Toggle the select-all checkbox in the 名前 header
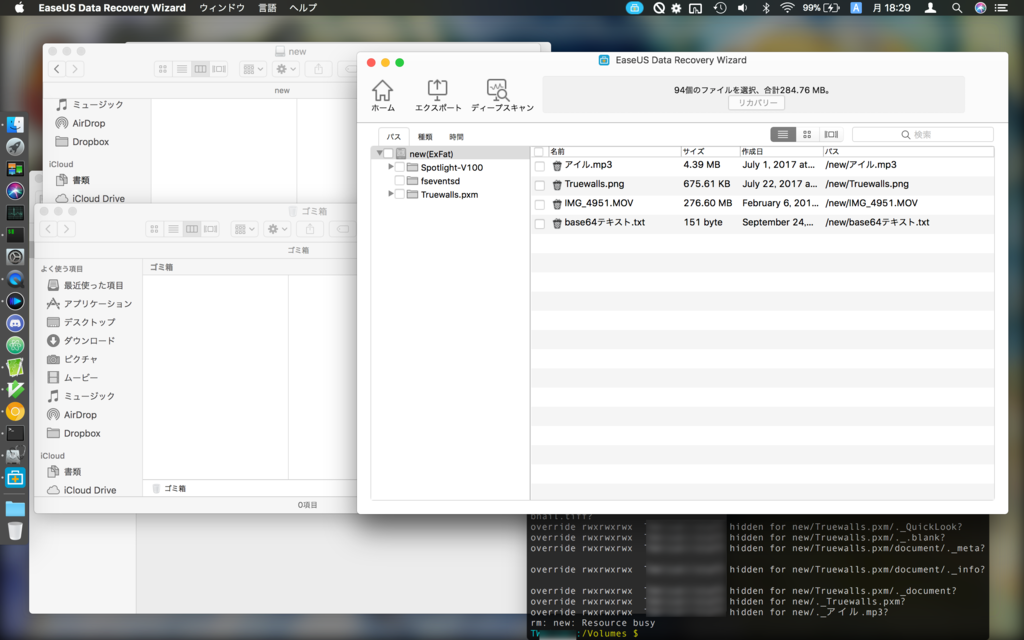The width and height of the screenshot is (1024, 640). point(539,152)
